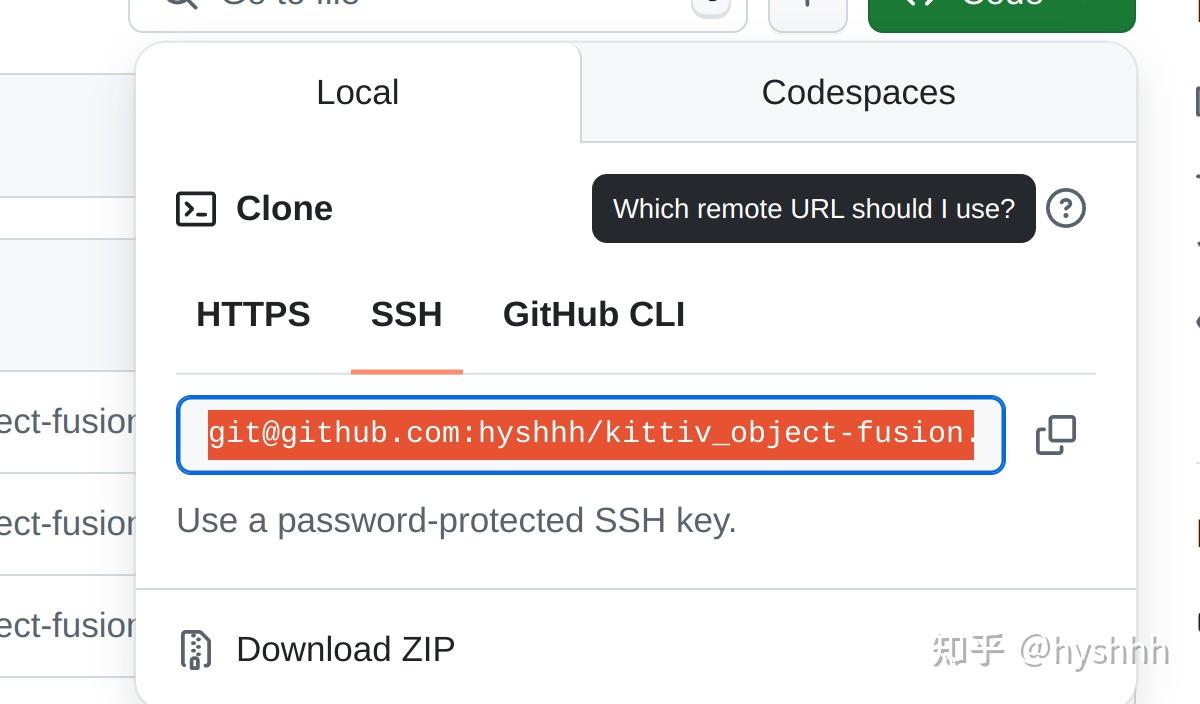
Task: Dismiss the remote URL tooltip
Action: pos(813,209)
